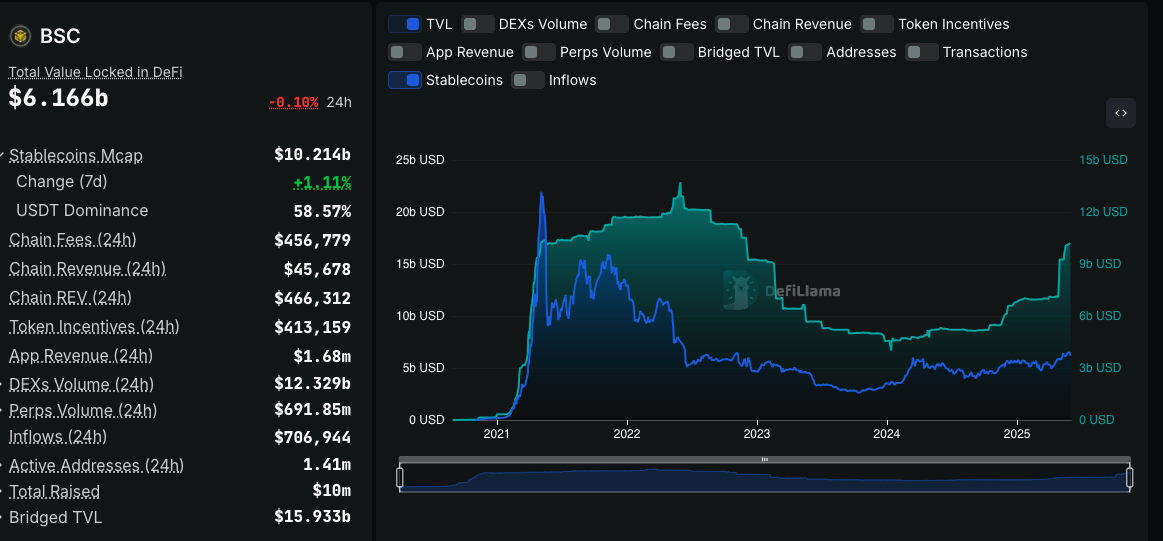1163x541 pixels.
Task: Enable the Transactions chart toggle
Action: [921, 52]
